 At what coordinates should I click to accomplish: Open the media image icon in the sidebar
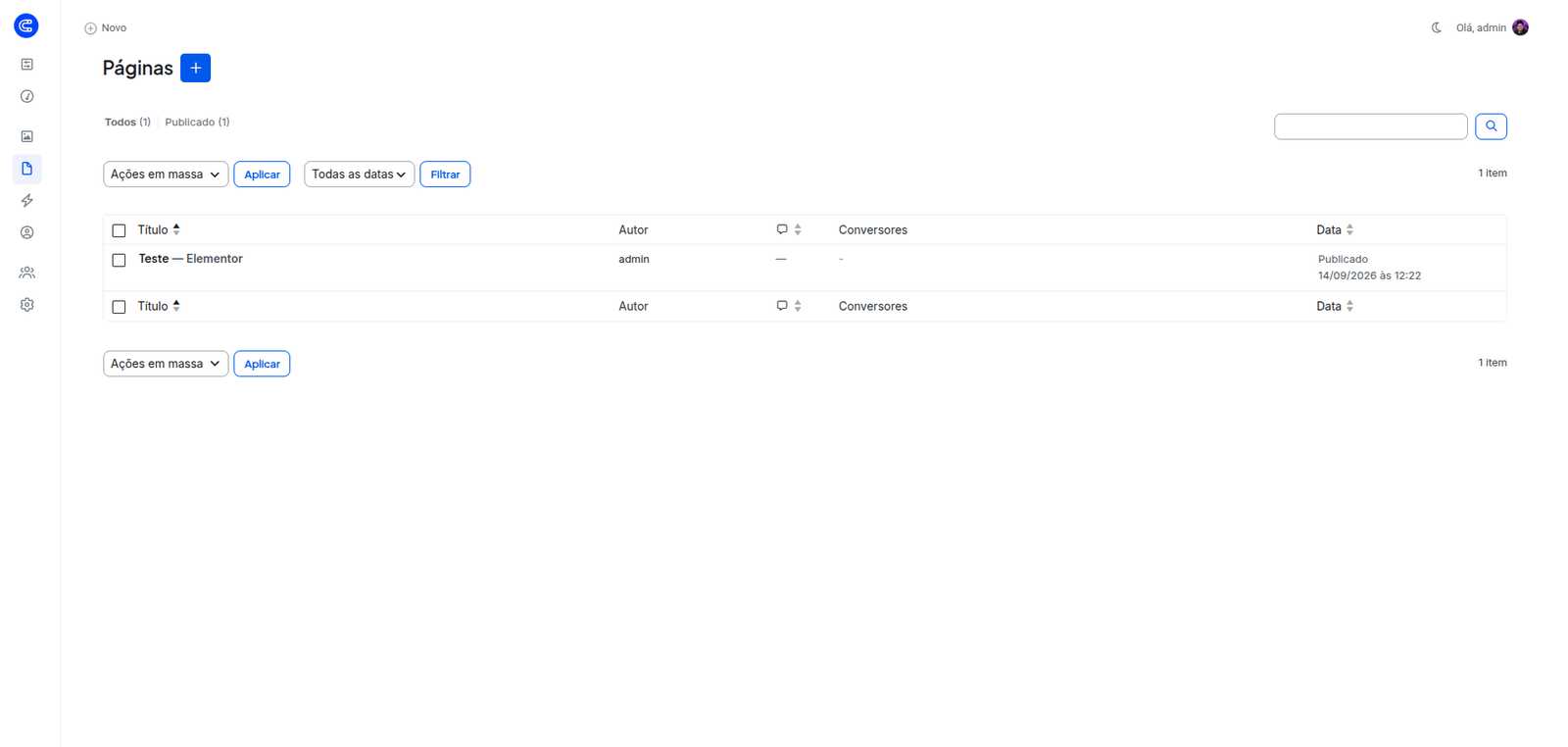point(27,136)
